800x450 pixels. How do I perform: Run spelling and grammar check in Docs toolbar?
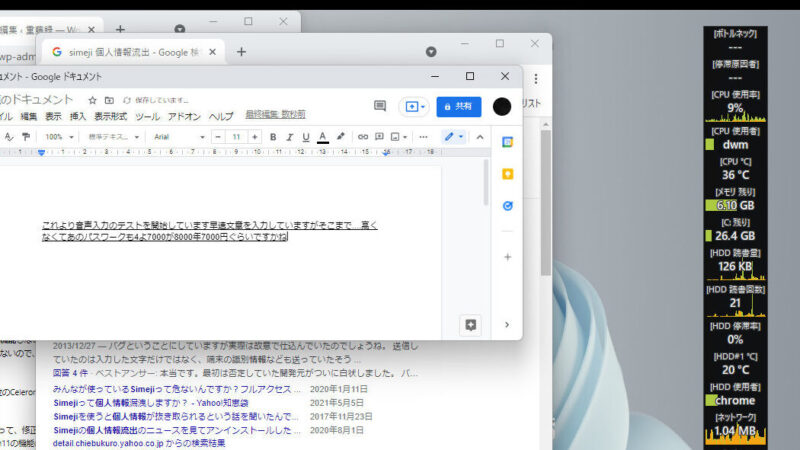[9, 137]
